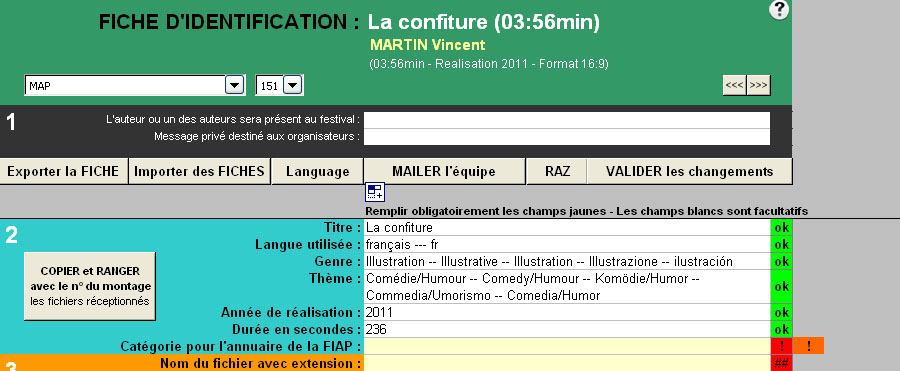Click MAILER l'équipe

(444, 171)
